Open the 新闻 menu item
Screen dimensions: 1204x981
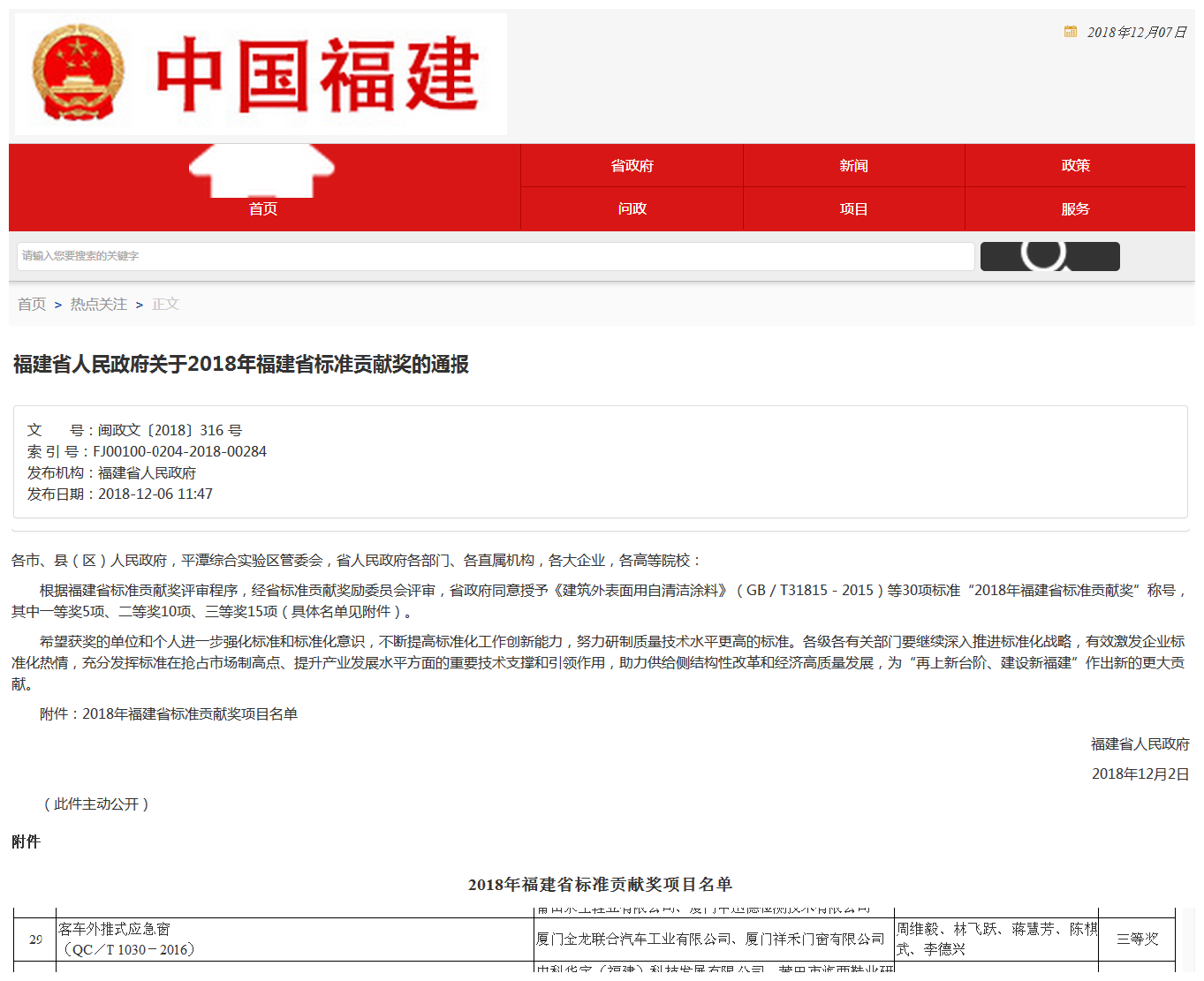[x=853, y=165]
